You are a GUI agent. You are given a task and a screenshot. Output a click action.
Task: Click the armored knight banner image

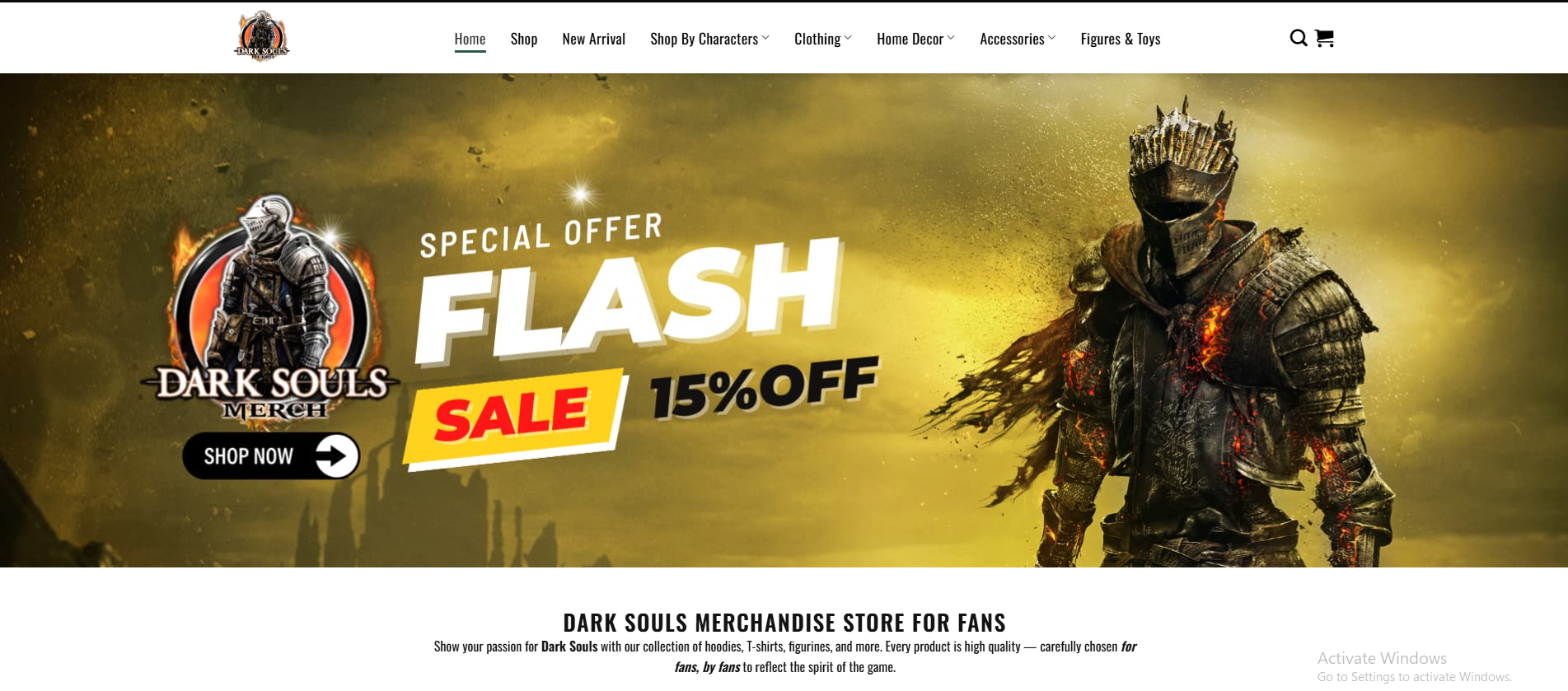coord(1187,329)
